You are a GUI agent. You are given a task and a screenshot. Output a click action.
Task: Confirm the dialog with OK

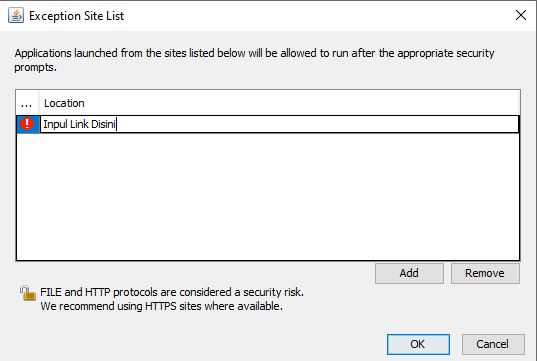[418, 344]
